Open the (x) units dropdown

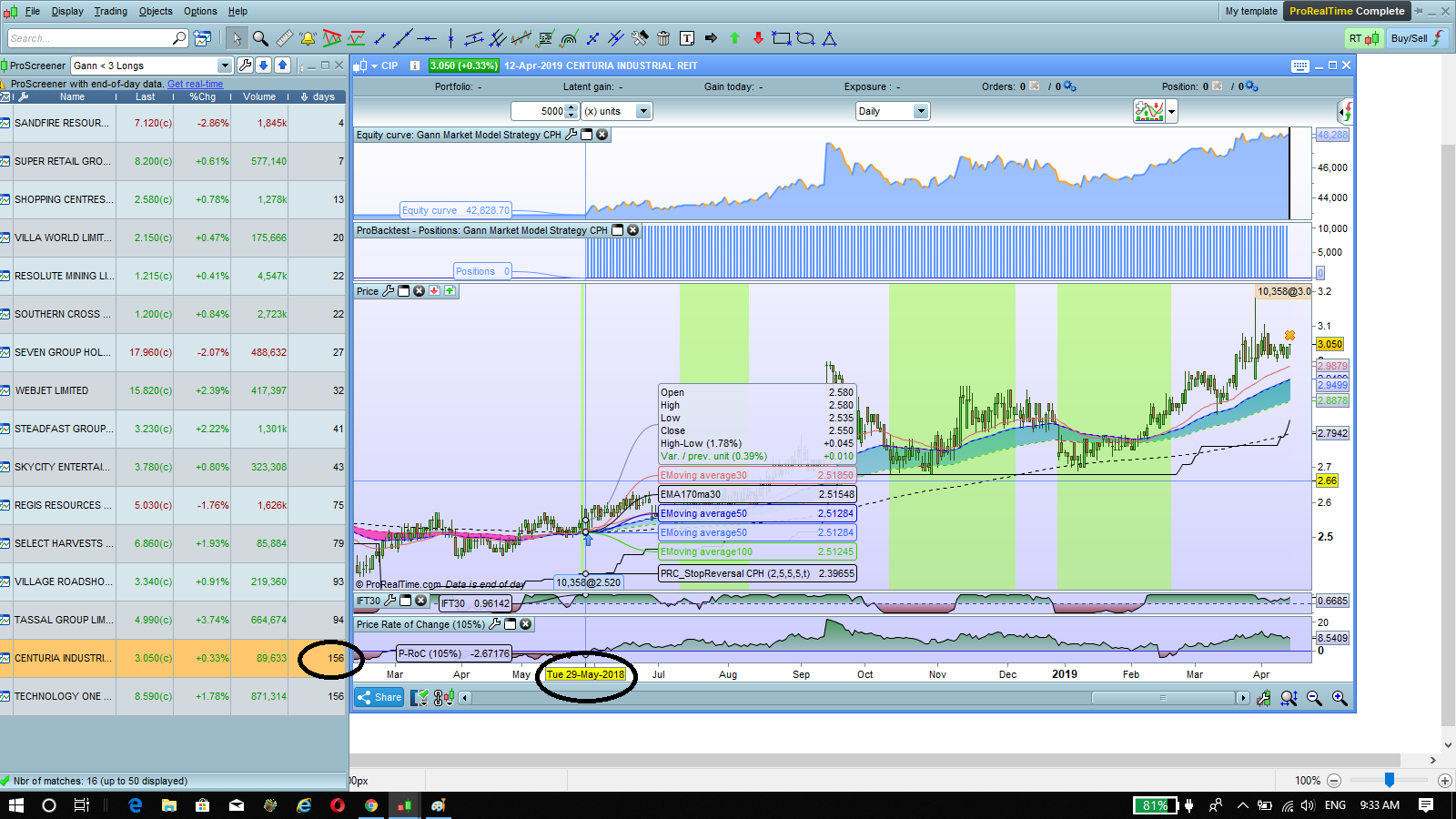[643, 111]
